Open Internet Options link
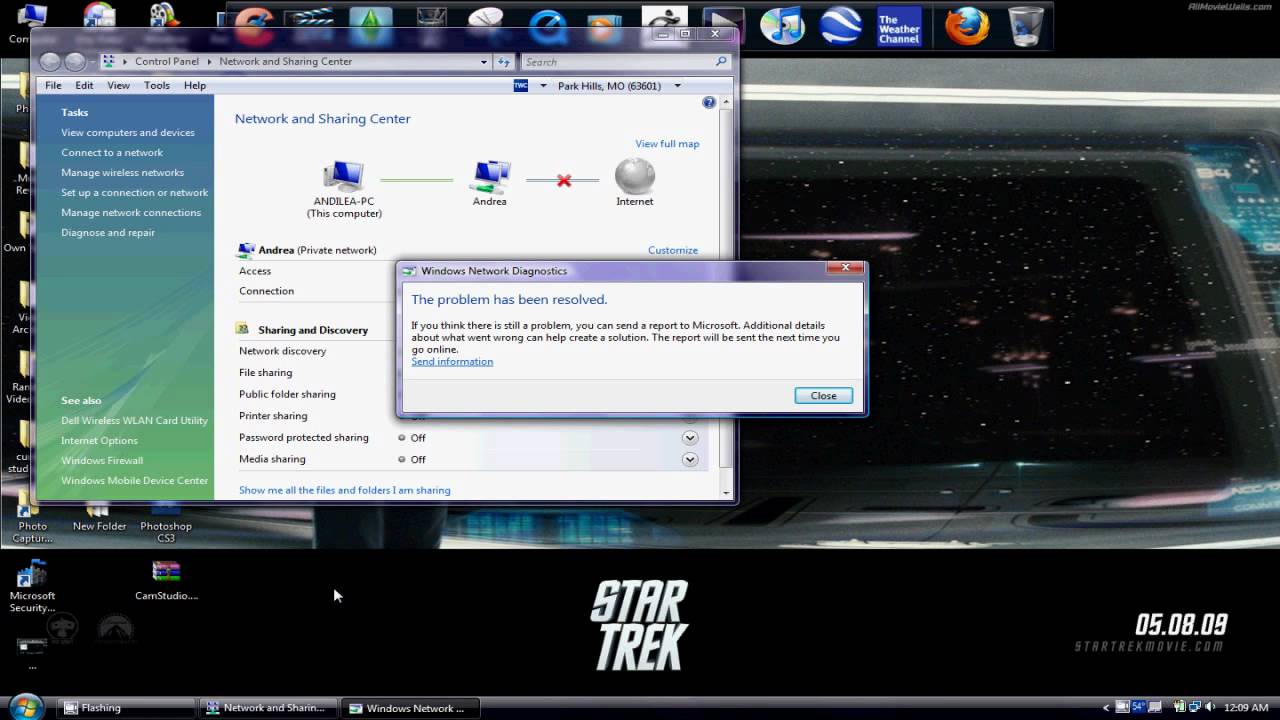This screenshot has width=1280, height=720. pos(99,441)
